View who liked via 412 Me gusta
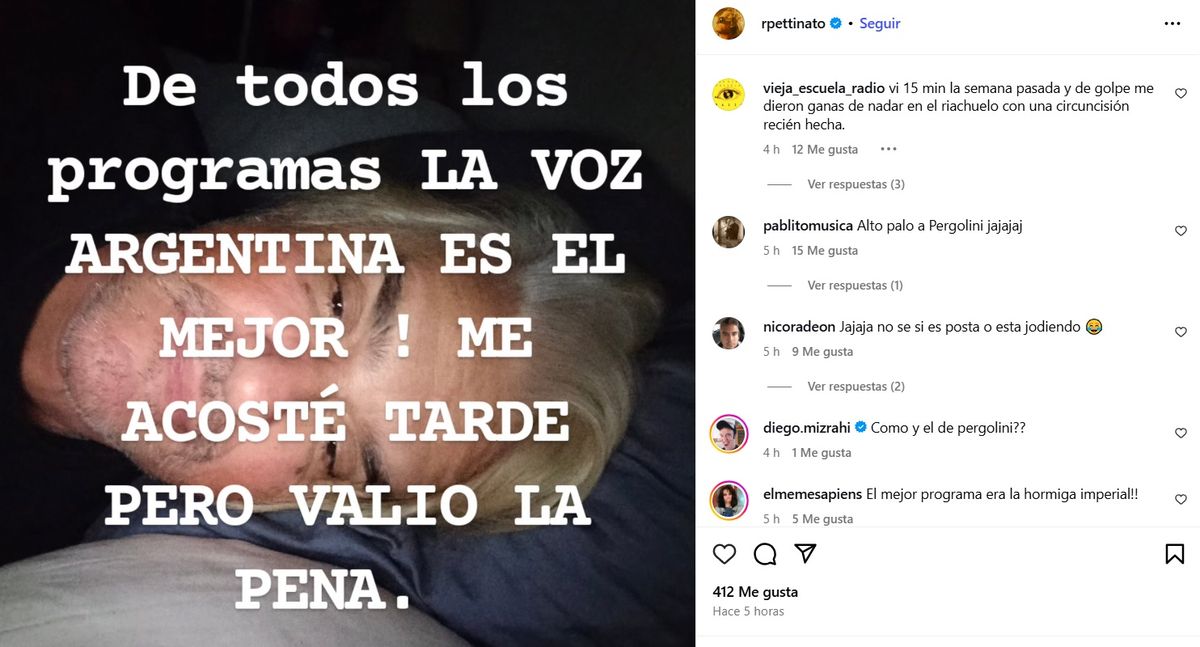Image resolution: width=1200 pixels, height=647 pixels. click(x=755, y=592)
